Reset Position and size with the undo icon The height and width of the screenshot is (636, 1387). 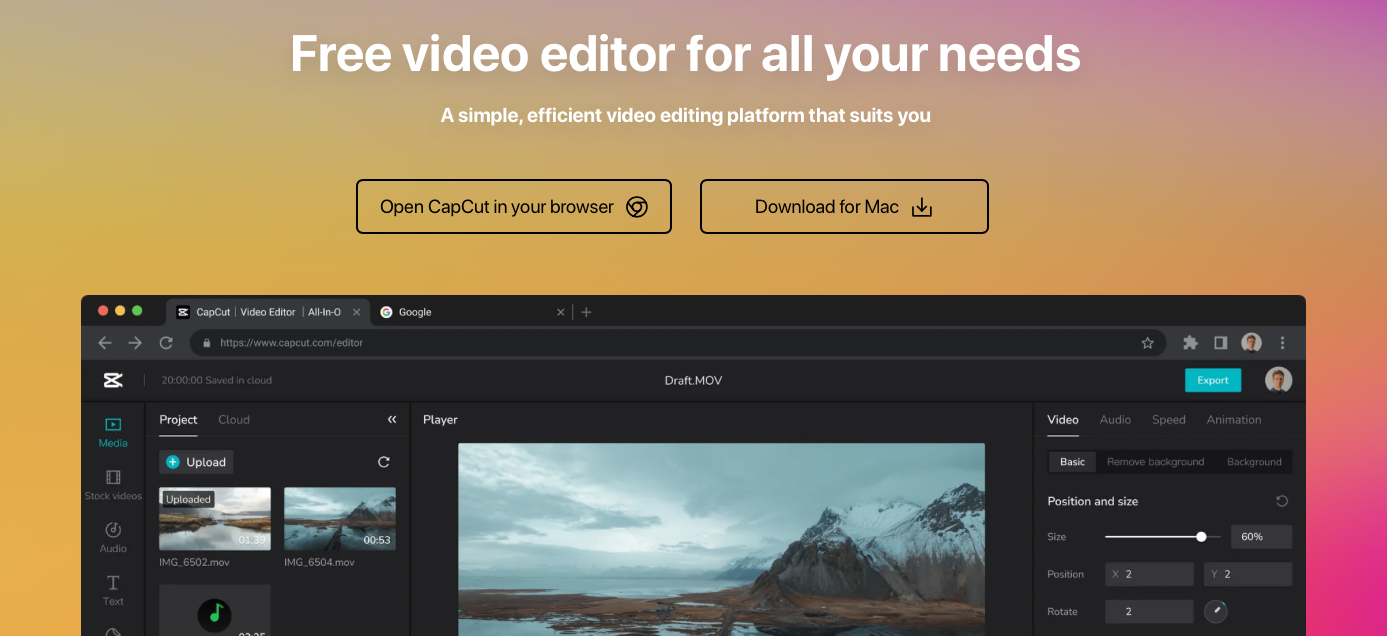pos(1282,501)
